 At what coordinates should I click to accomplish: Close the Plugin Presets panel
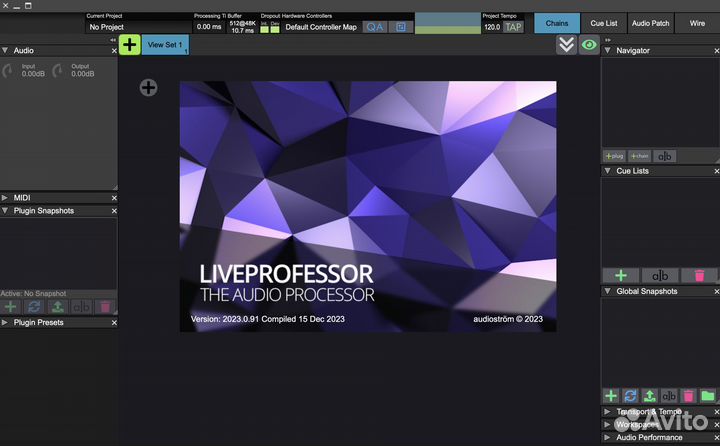pos(114,323)
